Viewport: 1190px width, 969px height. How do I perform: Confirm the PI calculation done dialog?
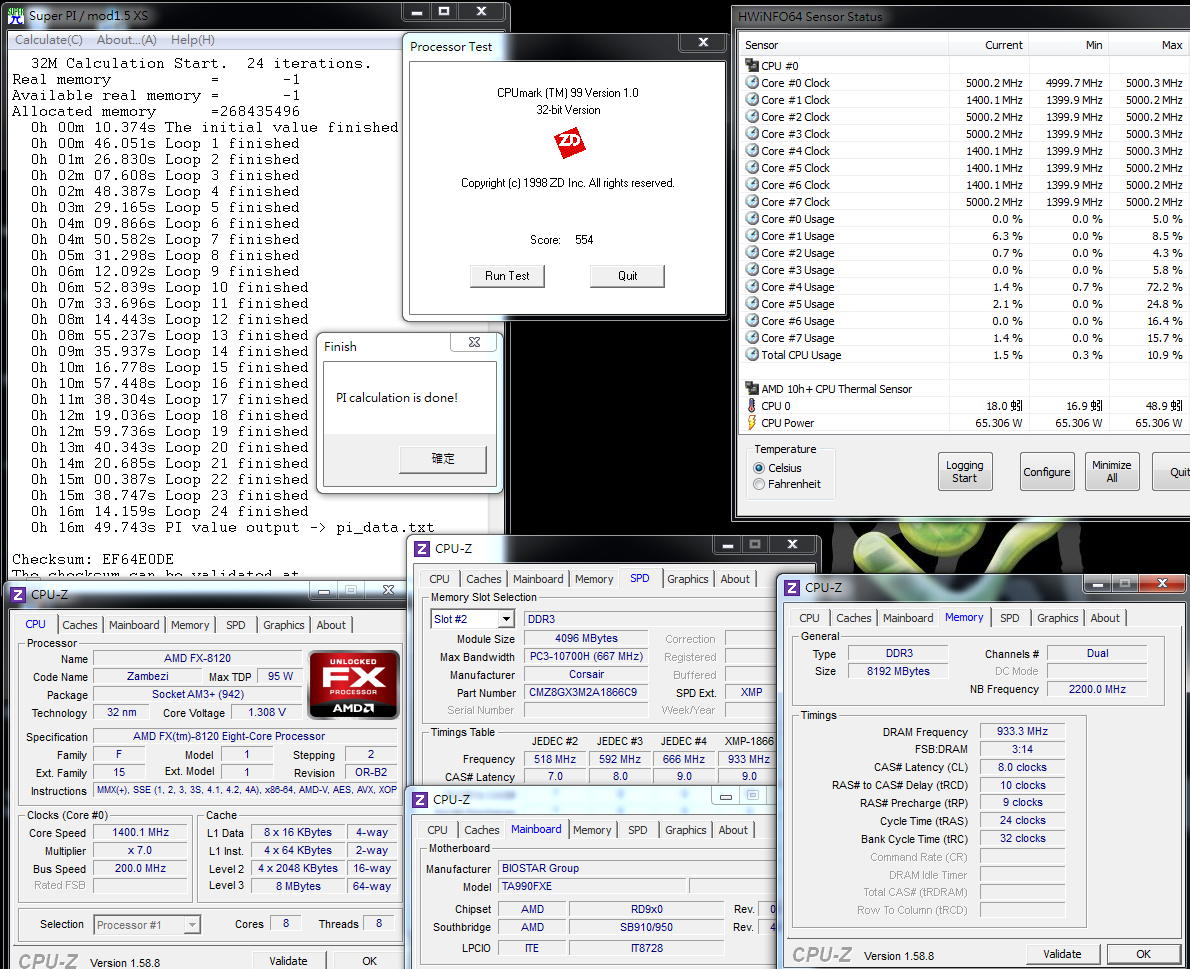click(443, 459)
